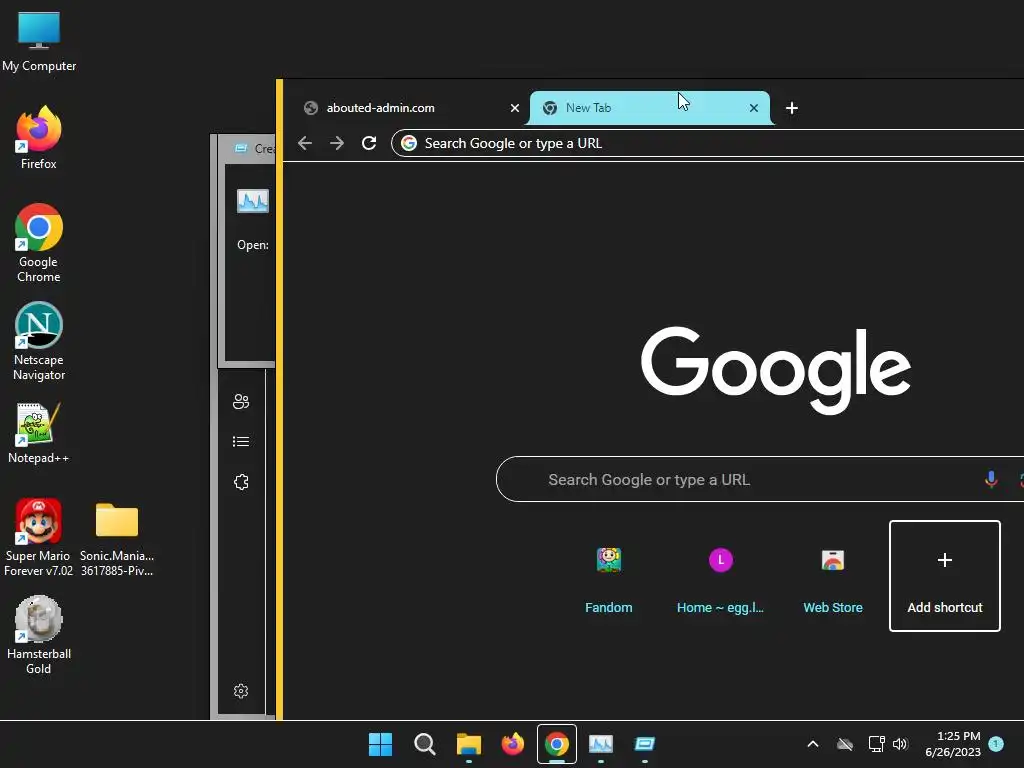
Task: Show hidden system tray icons
Action: click(813, 744)
